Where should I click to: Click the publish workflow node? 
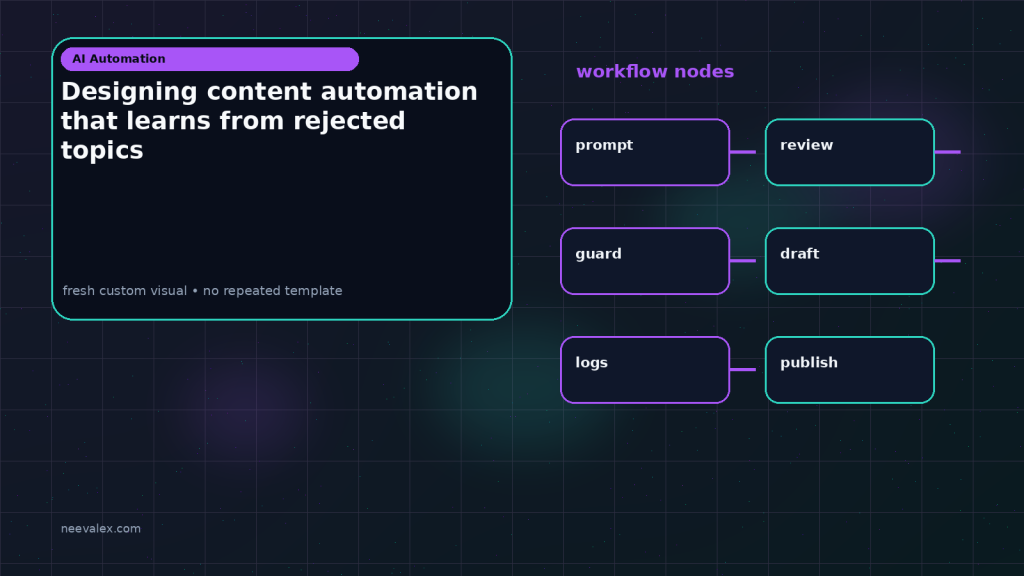click(850, 370)
